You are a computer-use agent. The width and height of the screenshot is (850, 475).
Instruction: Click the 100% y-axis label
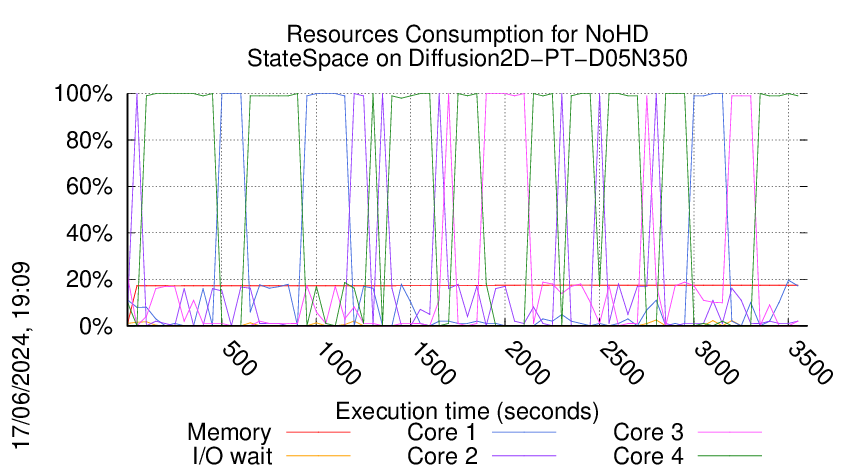(x=83, y=94)
